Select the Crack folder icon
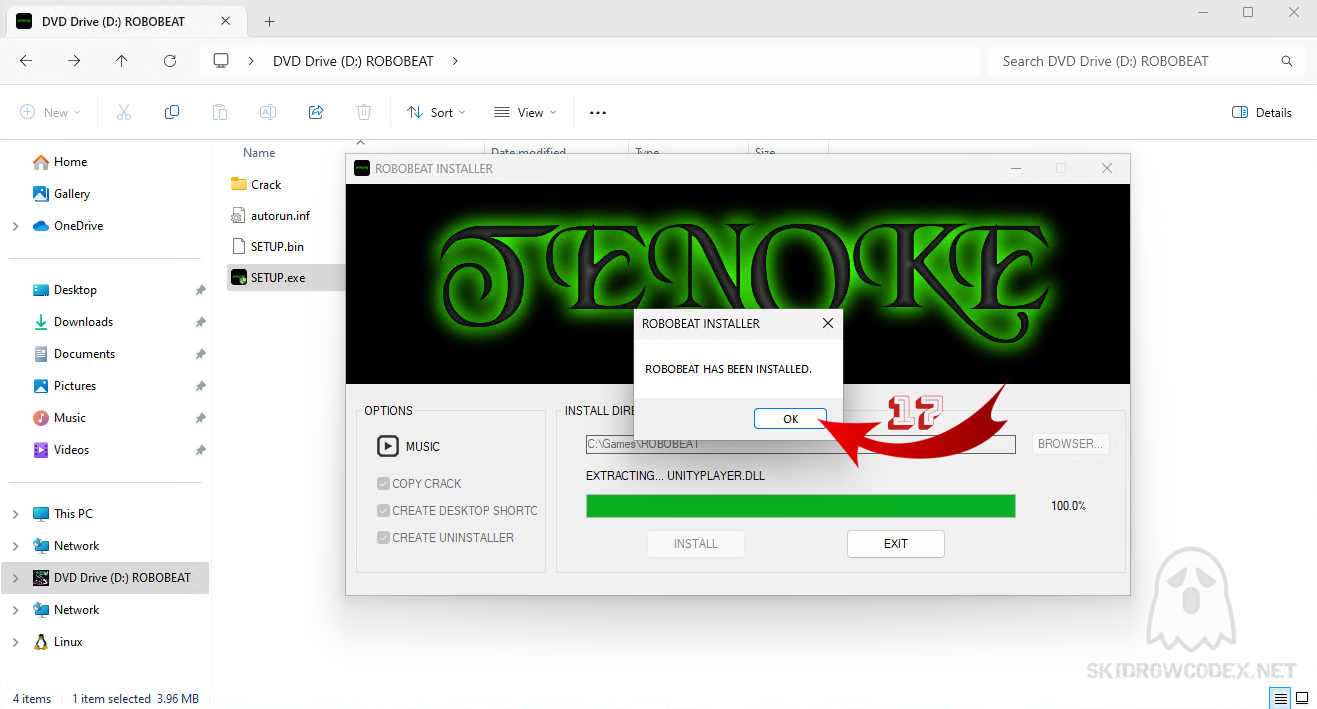The height and width of the screenshot is (709, 1317). click(238, 184)
